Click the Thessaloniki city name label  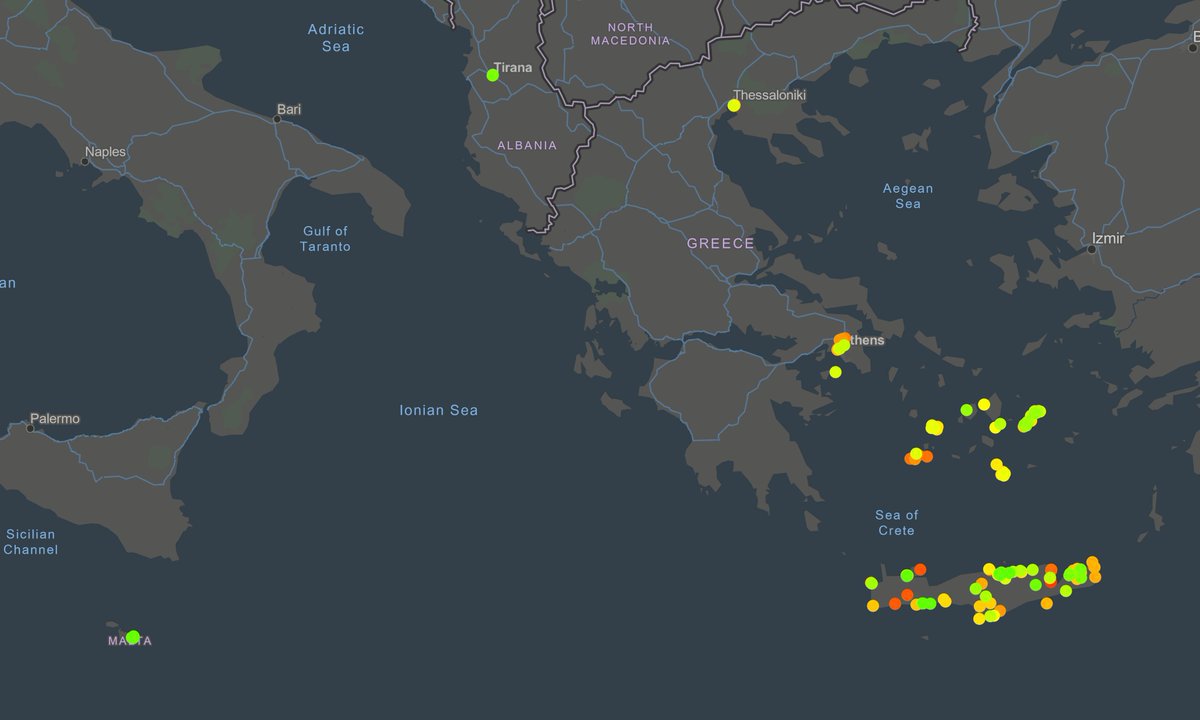(x=770, y=96)
